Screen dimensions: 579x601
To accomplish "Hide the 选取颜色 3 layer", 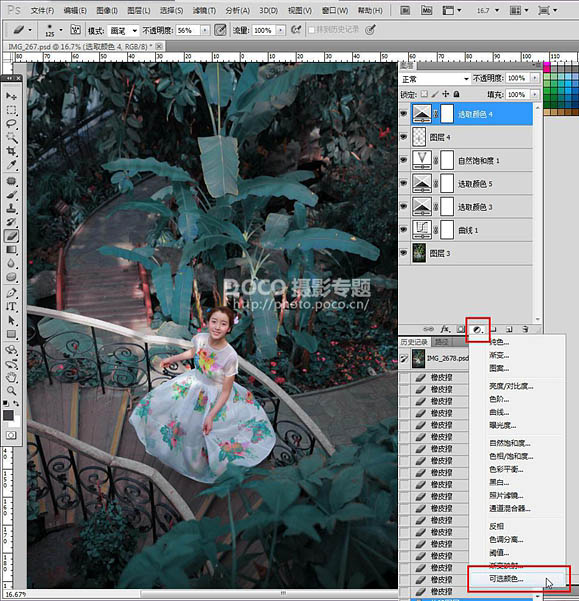I will pos(403,206).
